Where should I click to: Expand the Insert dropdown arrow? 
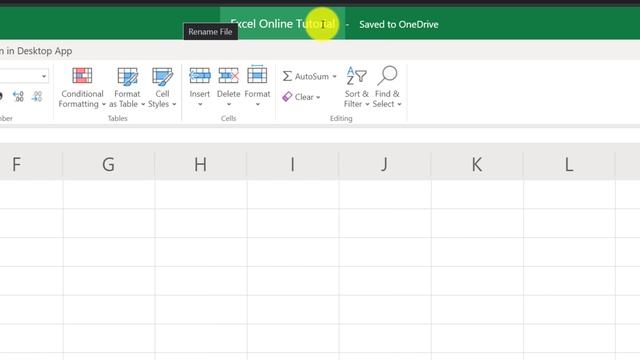[200, 104]
